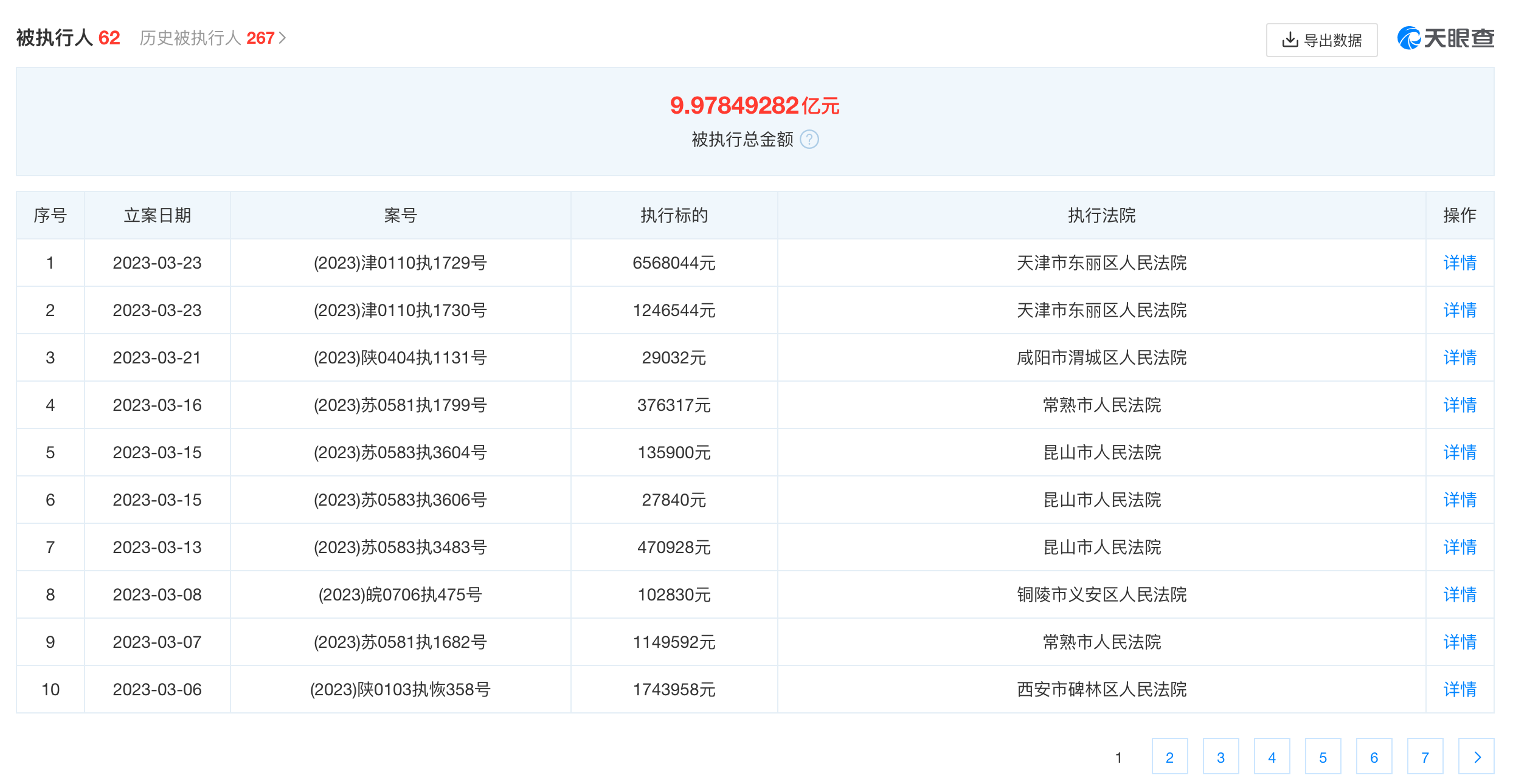Image resolution: width=1513 pixels, height=784 pixels.
Task: Open details for case 津0110执1729号
Action: point(1459,263)
